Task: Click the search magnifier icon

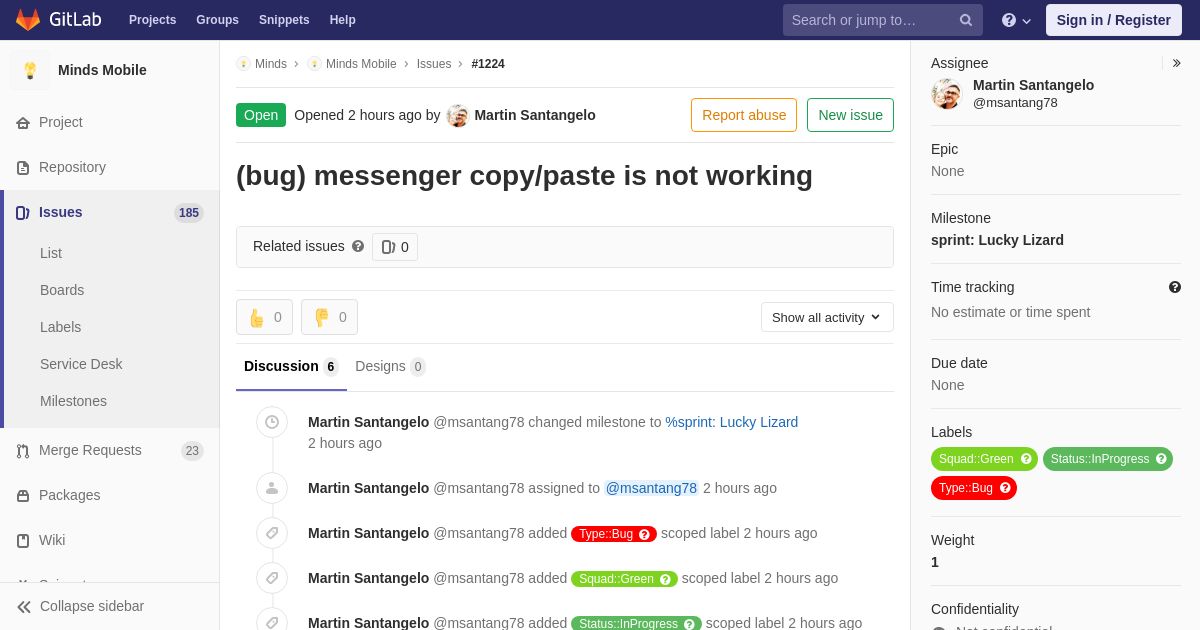Action: (965, 20)
